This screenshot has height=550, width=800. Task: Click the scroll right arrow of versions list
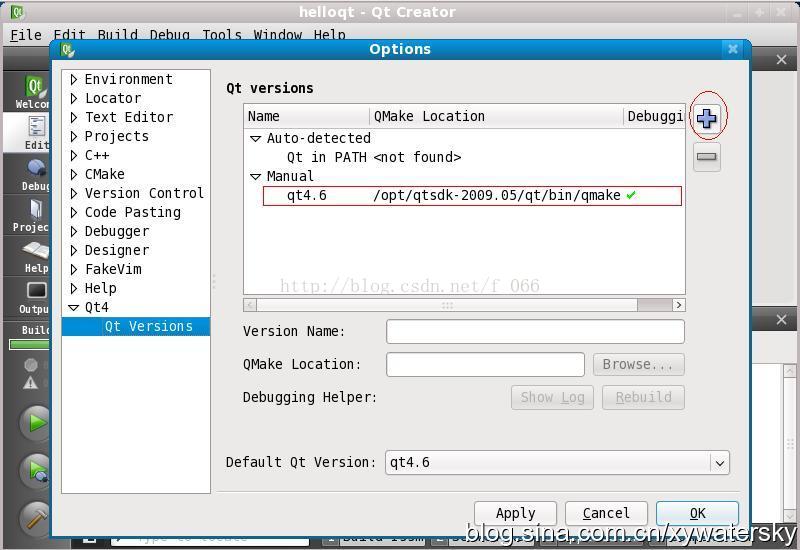point(679,305)
